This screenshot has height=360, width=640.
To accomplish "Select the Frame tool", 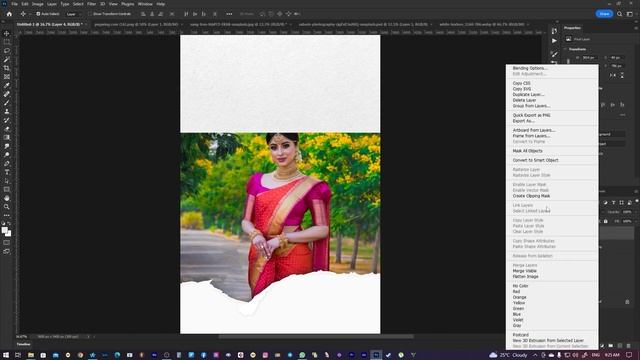I will pyautogui.click(x=7, y=77).
